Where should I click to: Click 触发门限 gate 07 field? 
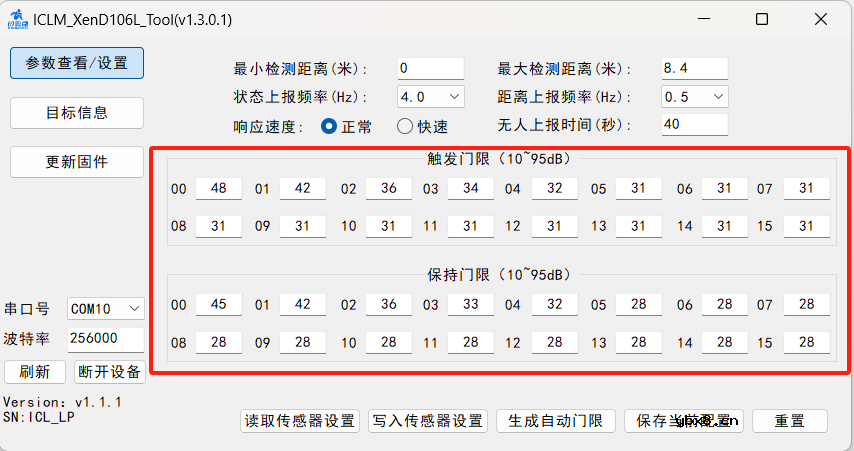(x=807, y=188)
